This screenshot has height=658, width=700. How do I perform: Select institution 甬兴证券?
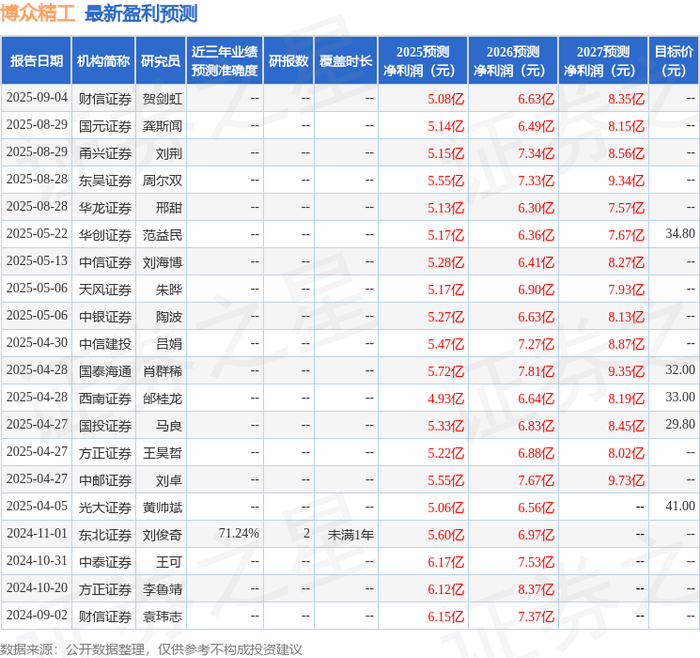(x=105, y=153)
